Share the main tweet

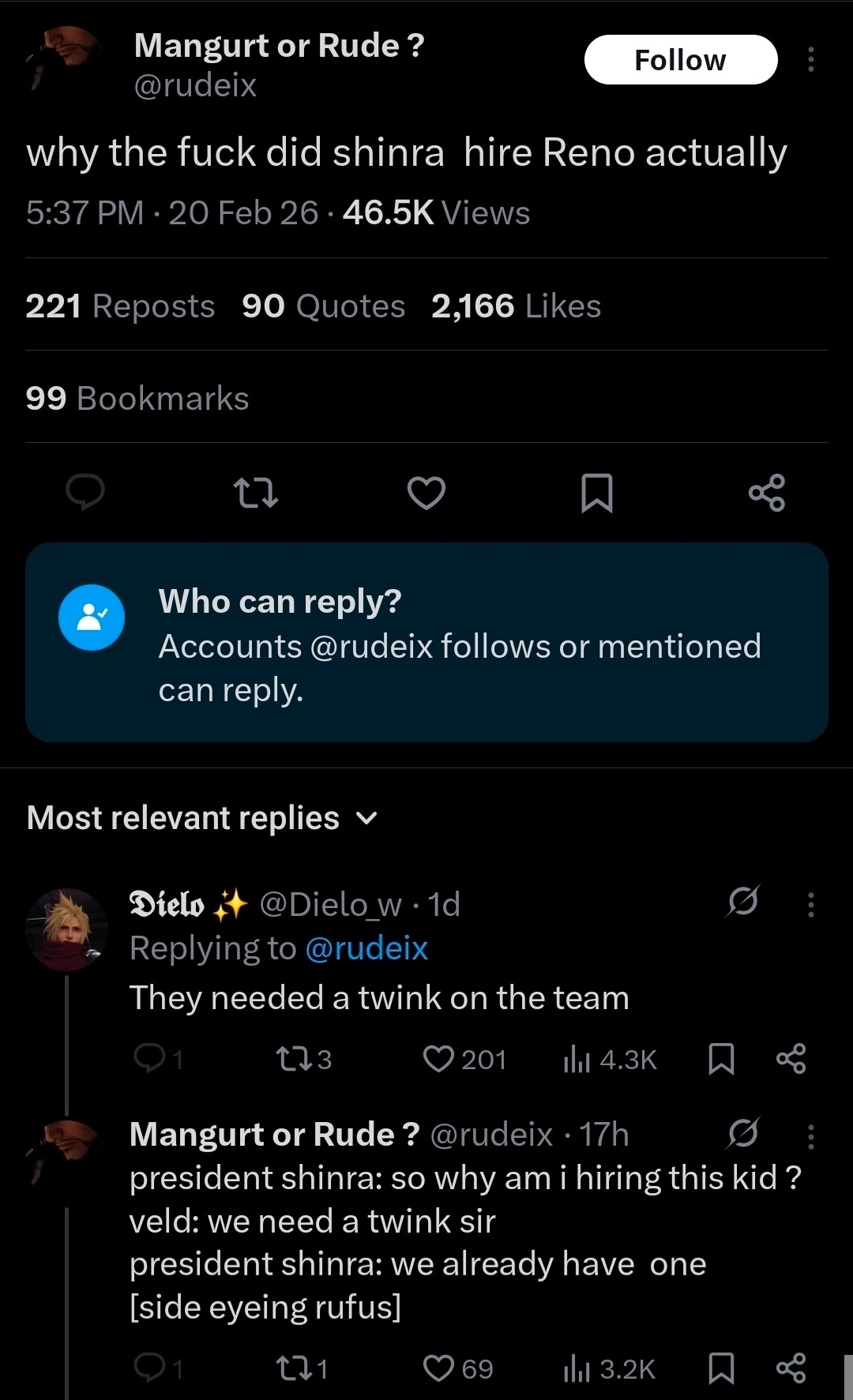pyautogui.click(x=767, y=494)
